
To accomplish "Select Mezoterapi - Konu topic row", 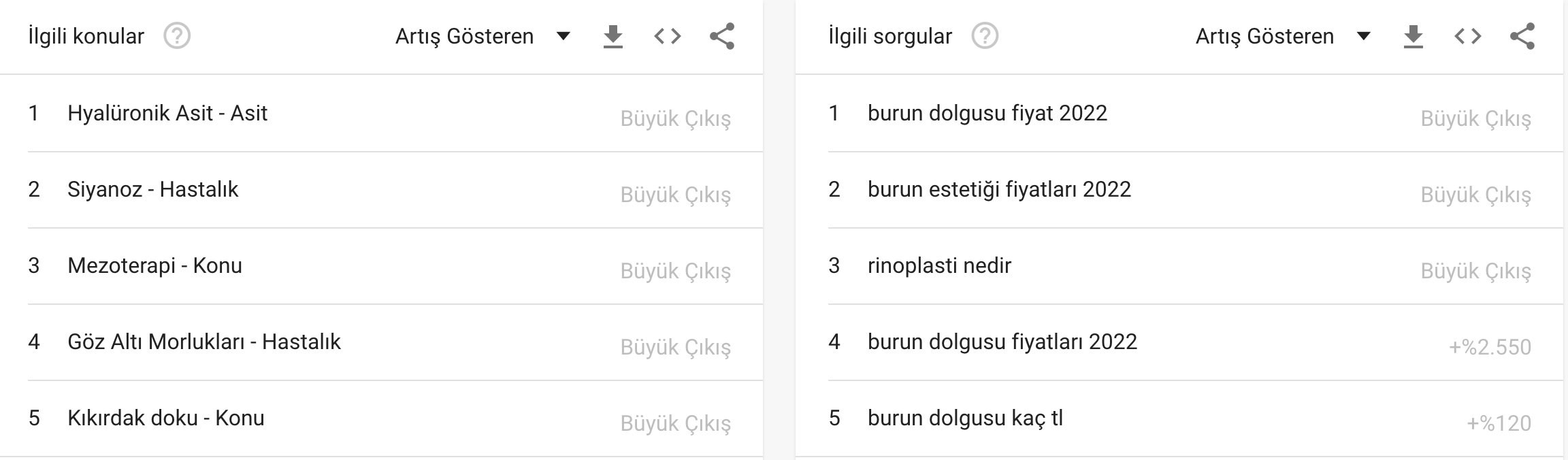I will pos(395,265).
